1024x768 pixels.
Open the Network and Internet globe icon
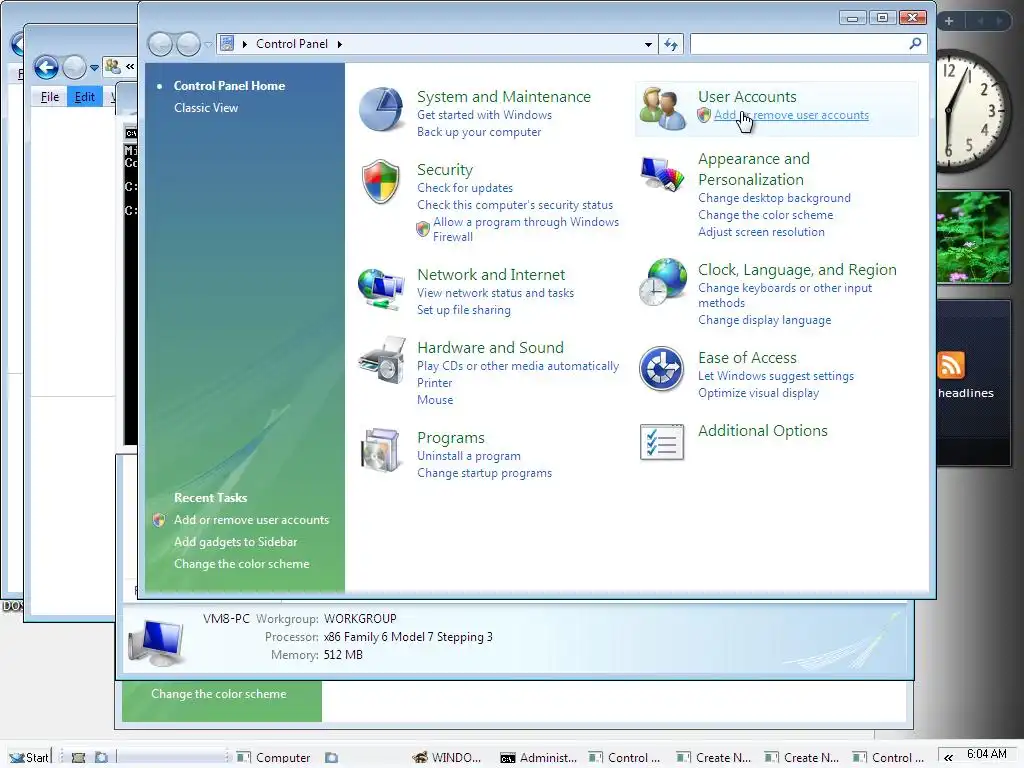[x=381, y=287]
